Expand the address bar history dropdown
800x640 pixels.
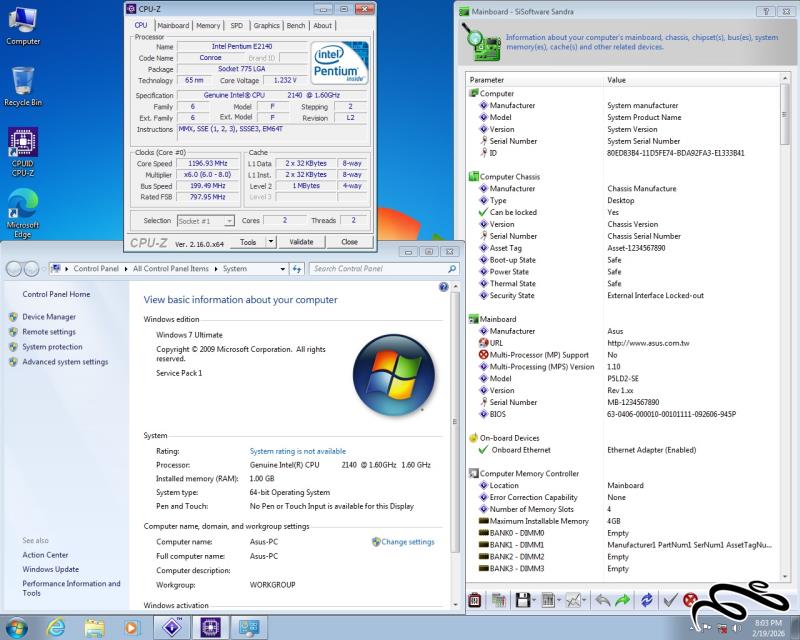pyautogui.click(x=283, y=269)
